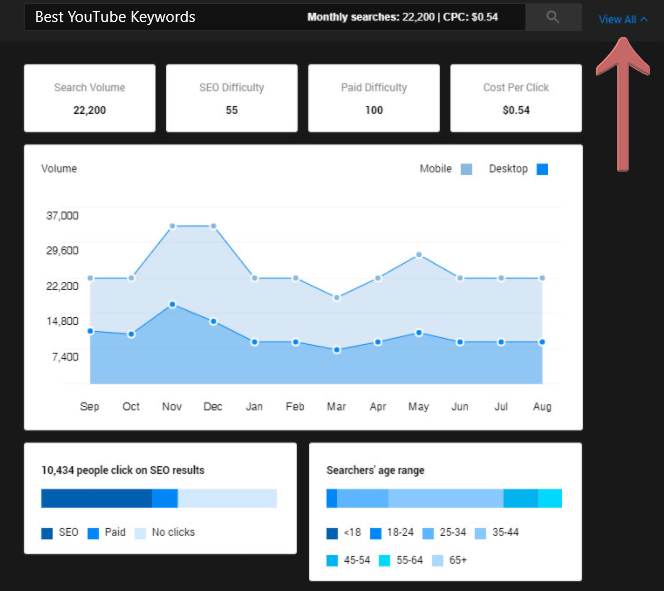Click the SEO segment of clicks bar
664x591 pixels.
coord(97,498)
